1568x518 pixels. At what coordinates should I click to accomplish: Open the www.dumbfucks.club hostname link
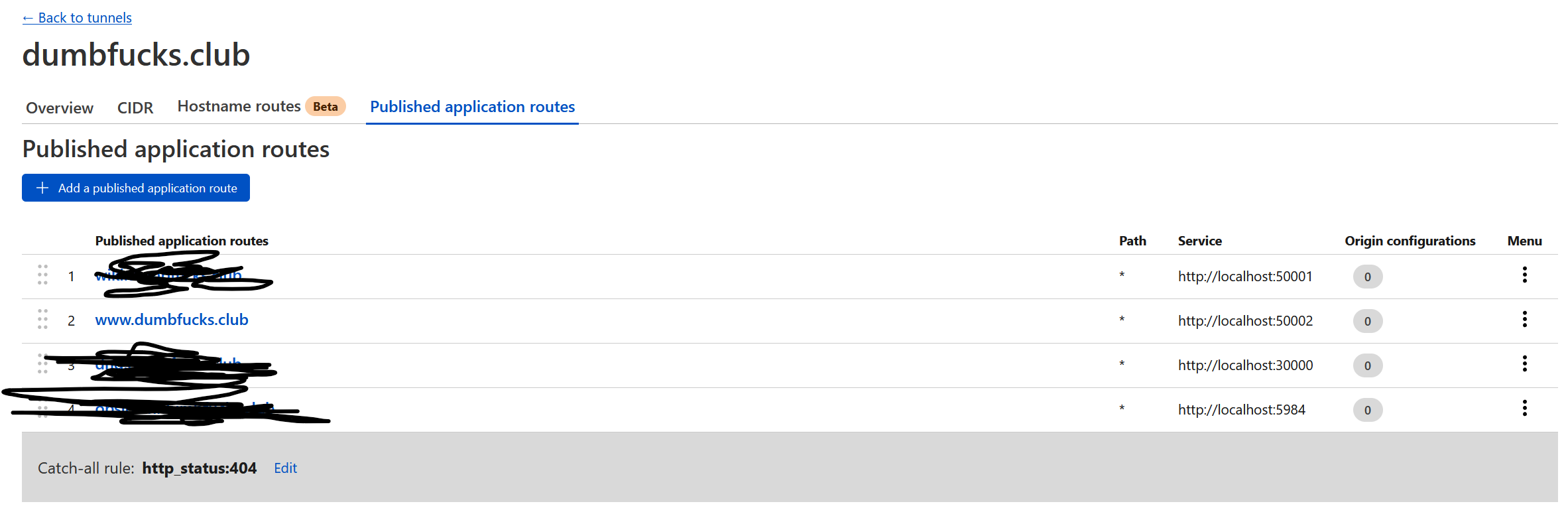coord(171,320)
